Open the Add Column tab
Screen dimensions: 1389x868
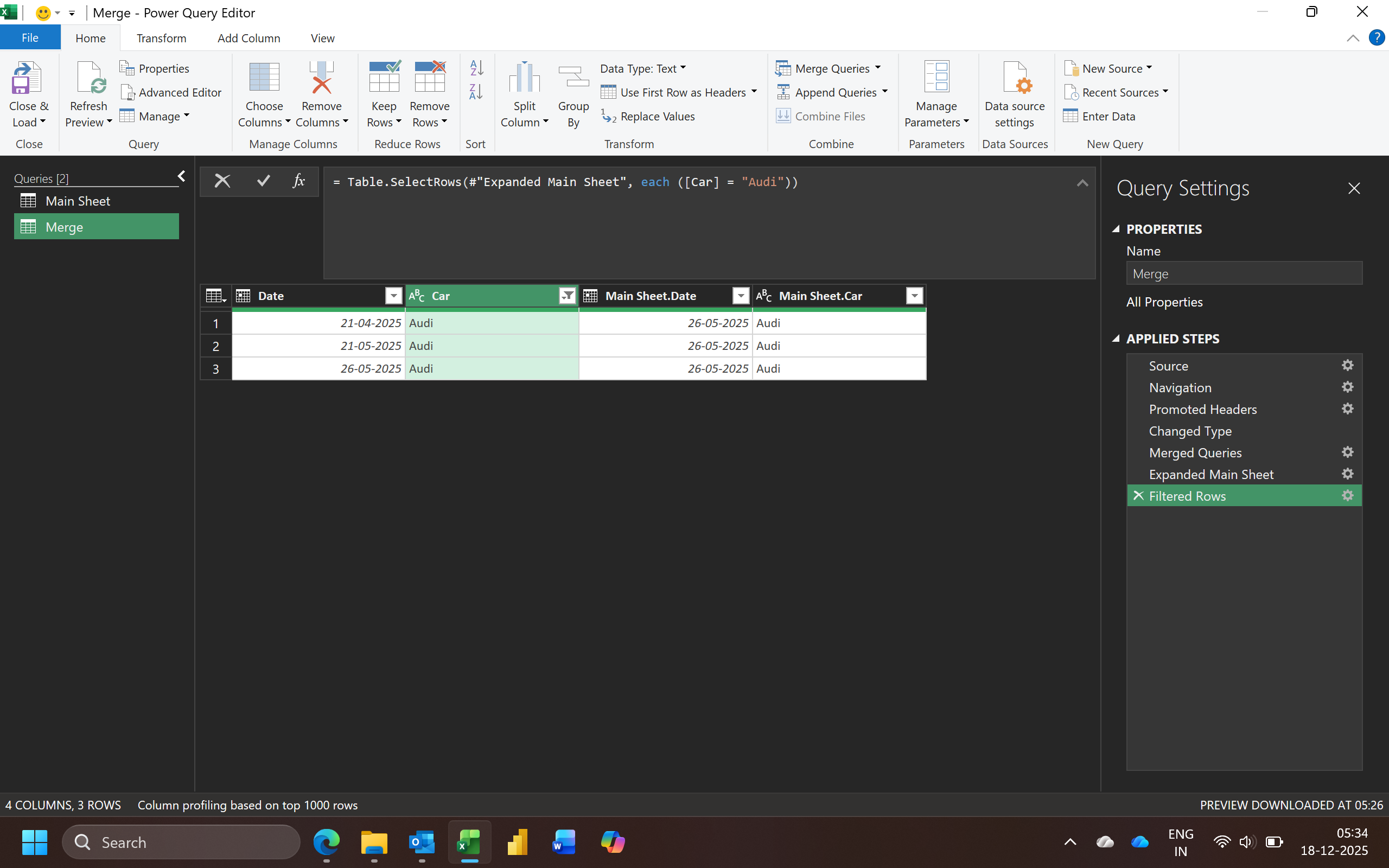(249, 39)
